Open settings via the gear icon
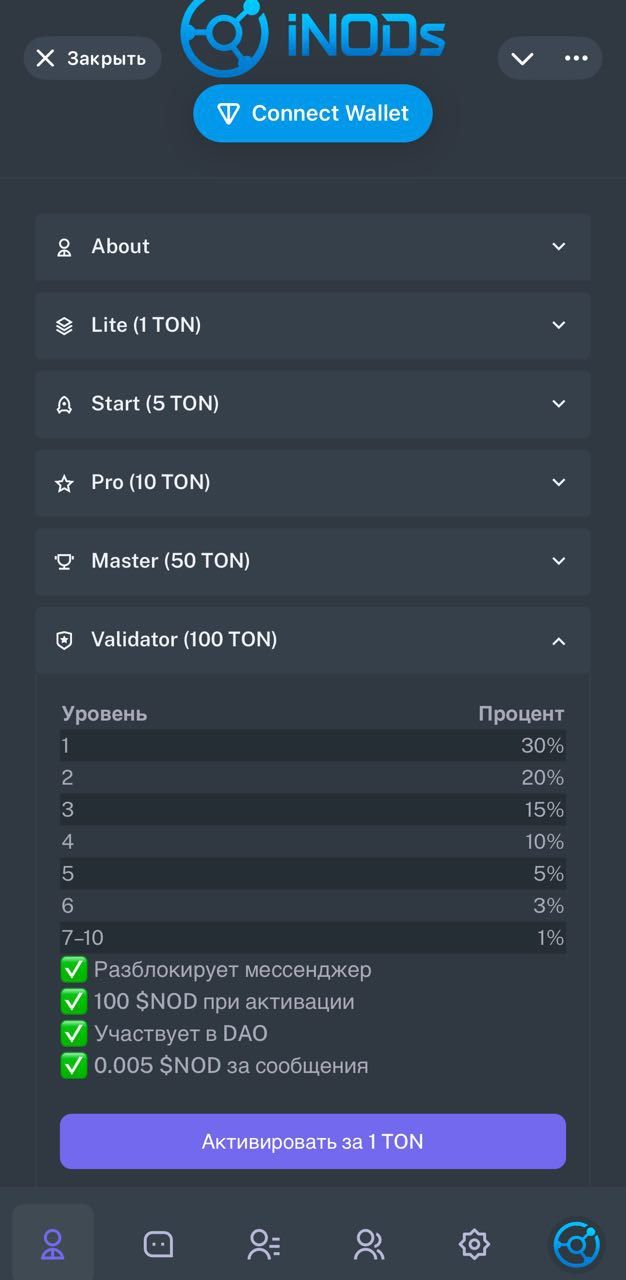Image resolution: width=626 pixels, height=1280 pixels. (x=473, y=1243)
